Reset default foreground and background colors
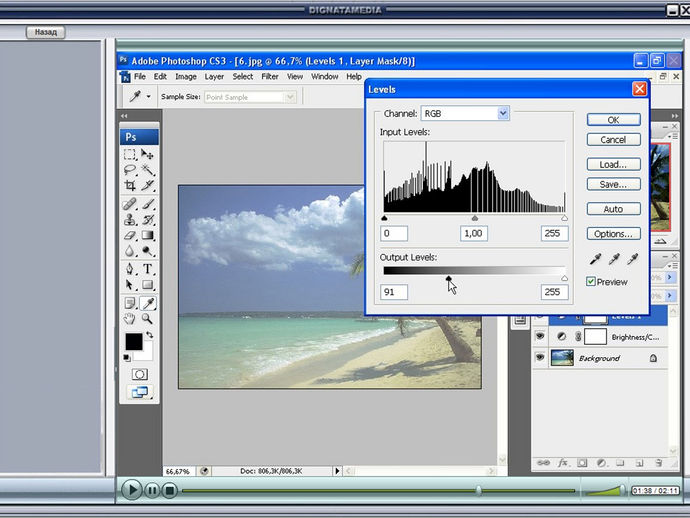 point(127,357)
